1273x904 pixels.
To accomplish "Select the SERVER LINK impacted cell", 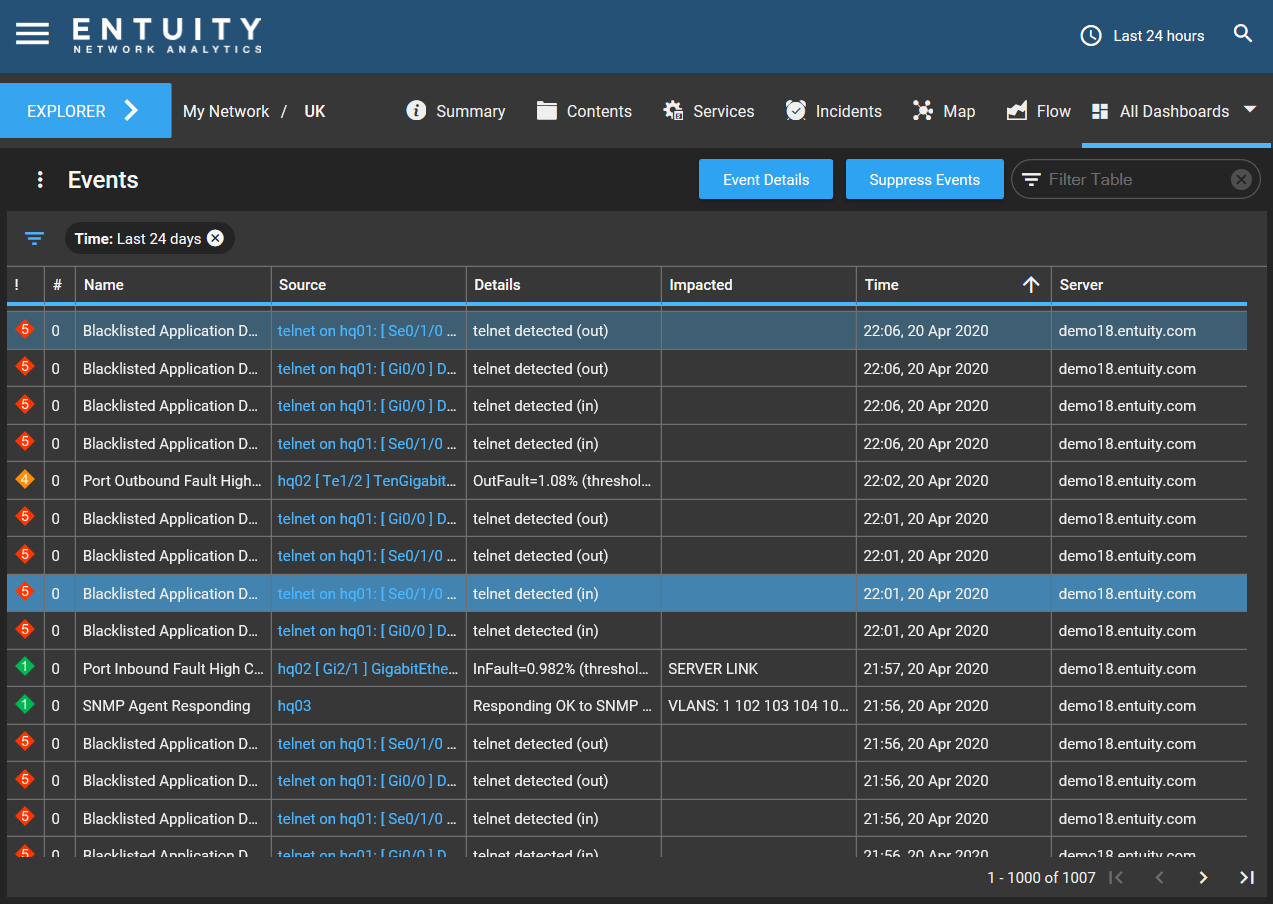I will pos(758,669).
